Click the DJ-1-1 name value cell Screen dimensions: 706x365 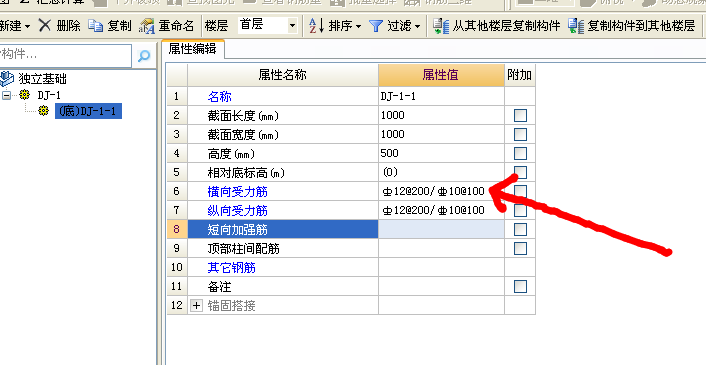[x=441, y=96]
